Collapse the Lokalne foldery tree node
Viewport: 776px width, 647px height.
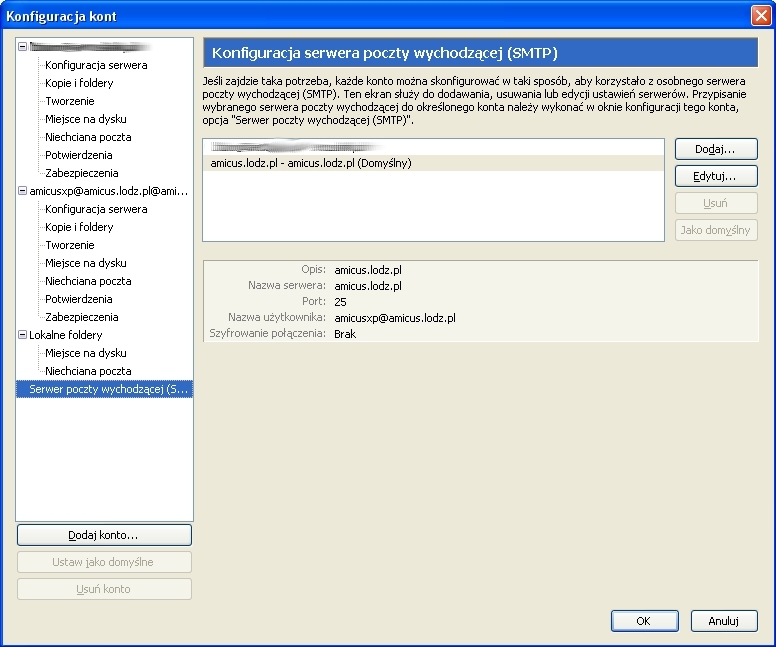click(23, 335)
